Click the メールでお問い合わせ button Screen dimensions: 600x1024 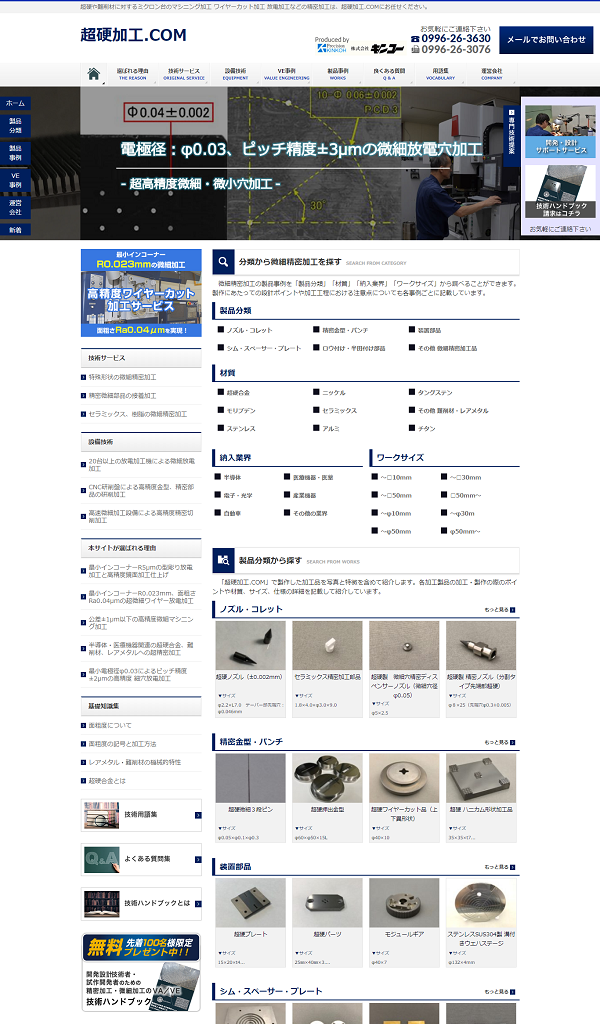tap(546, 40)
